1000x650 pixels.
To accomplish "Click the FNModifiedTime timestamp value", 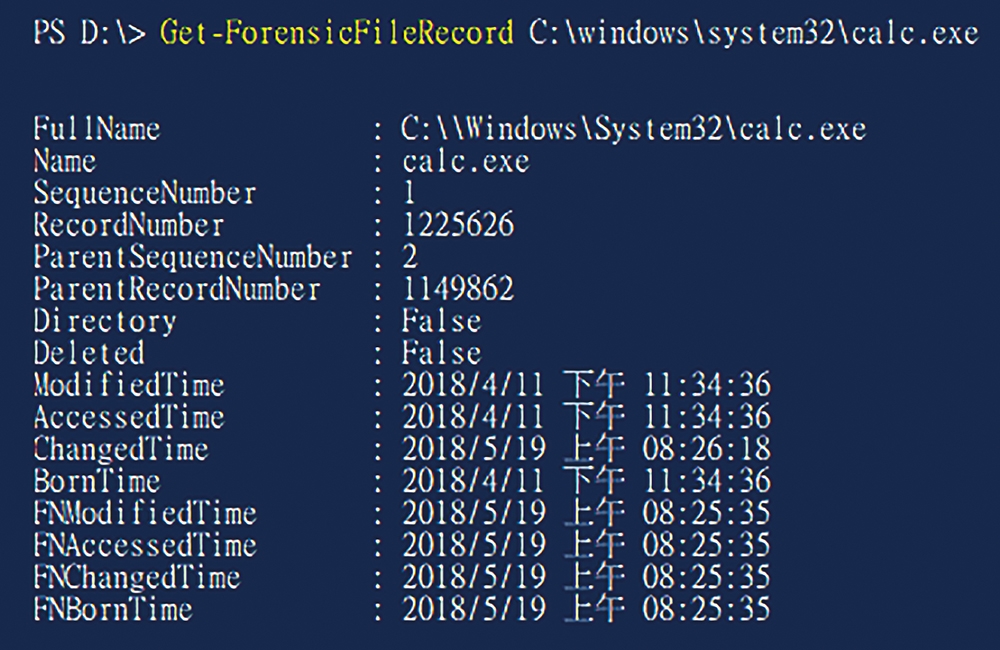I will coord(586,512).
